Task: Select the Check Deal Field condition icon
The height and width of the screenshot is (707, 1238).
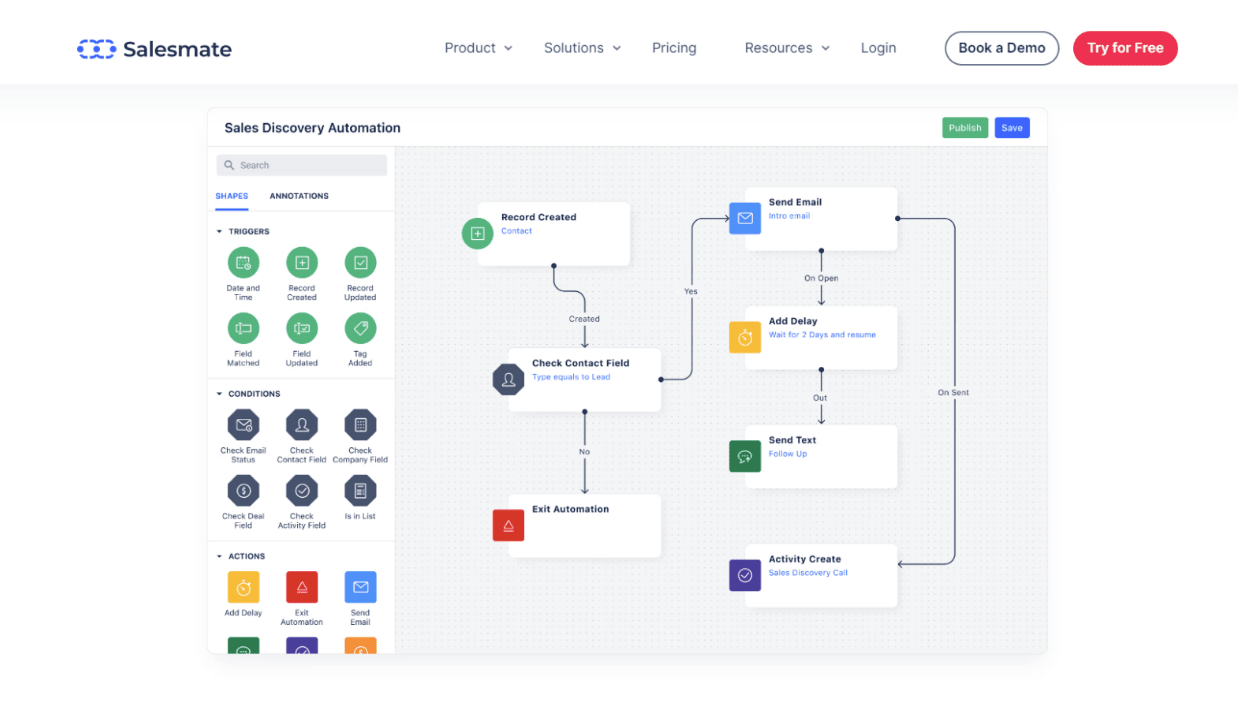Action: click(x=243, y=491)
